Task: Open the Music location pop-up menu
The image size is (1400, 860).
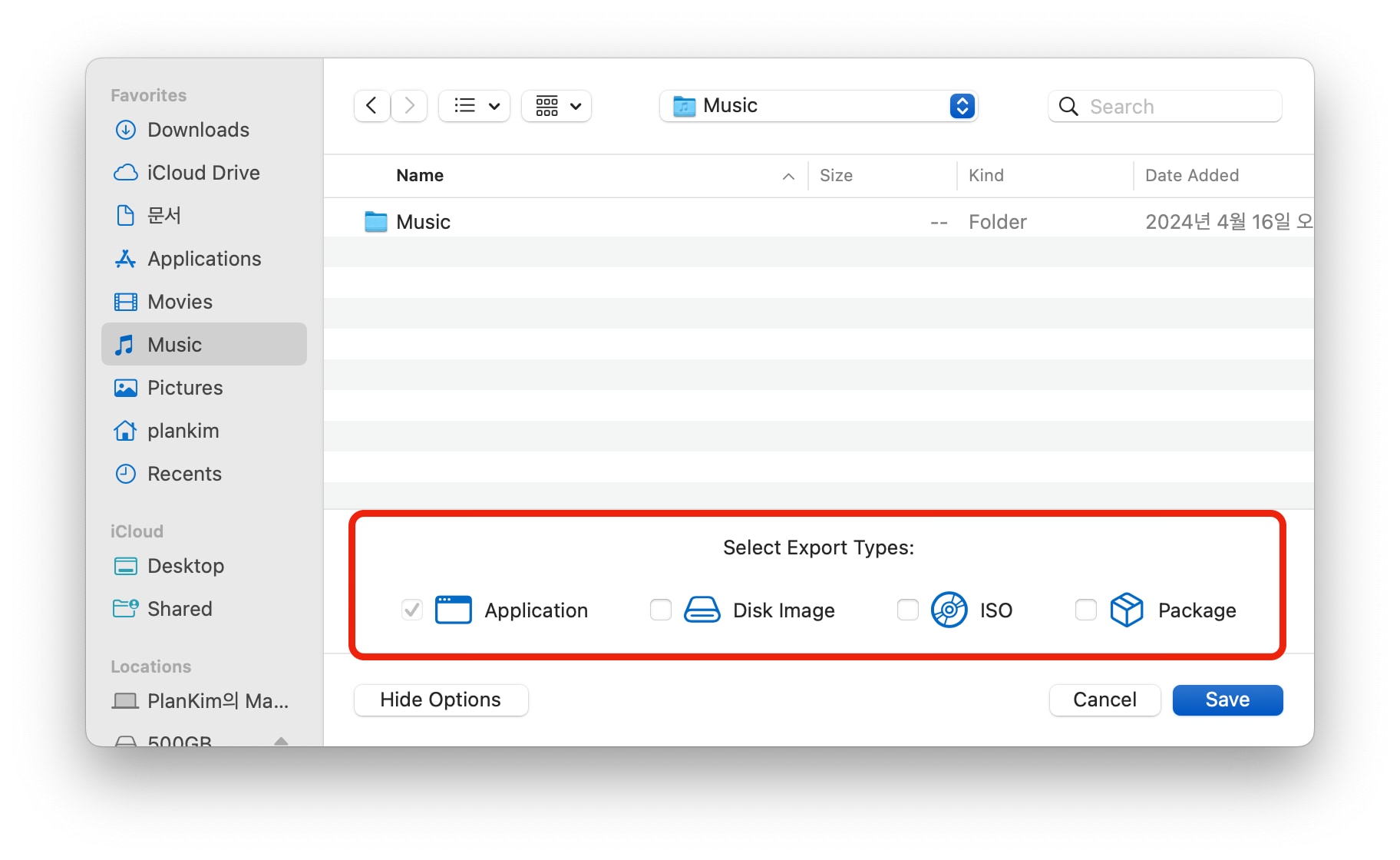Action: pos(818,105)
